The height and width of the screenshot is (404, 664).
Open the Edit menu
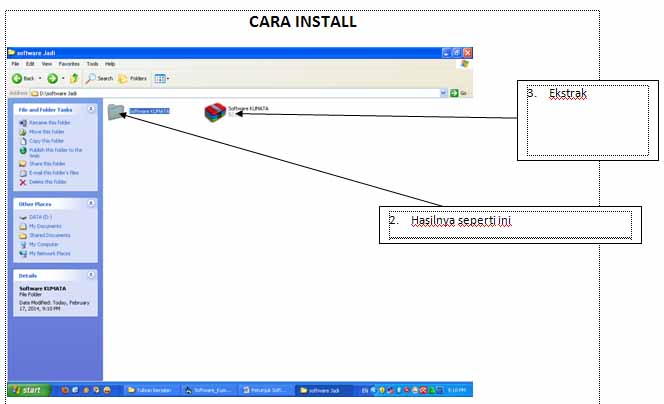[30, 64]
